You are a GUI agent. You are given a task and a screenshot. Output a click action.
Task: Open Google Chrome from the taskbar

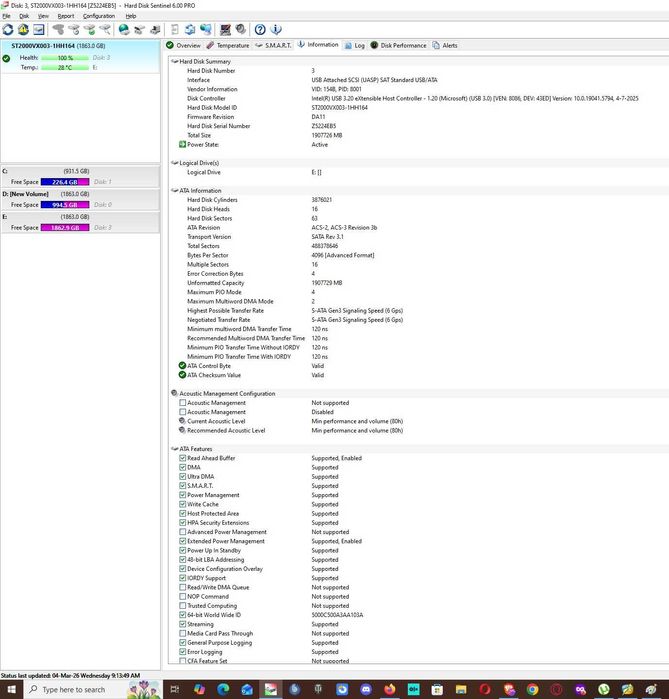[532, 690]
